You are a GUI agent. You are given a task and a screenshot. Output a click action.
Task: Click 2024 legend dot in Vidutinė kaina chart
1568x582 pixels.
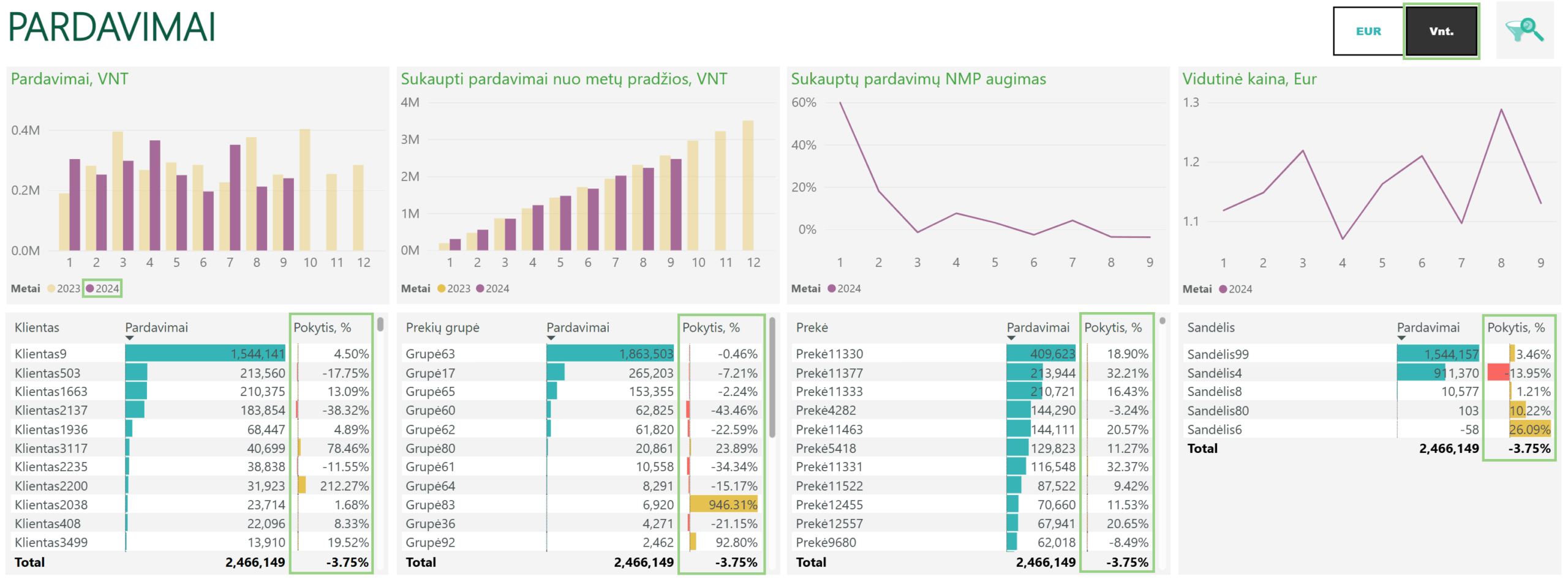(x=1223, y=289)
